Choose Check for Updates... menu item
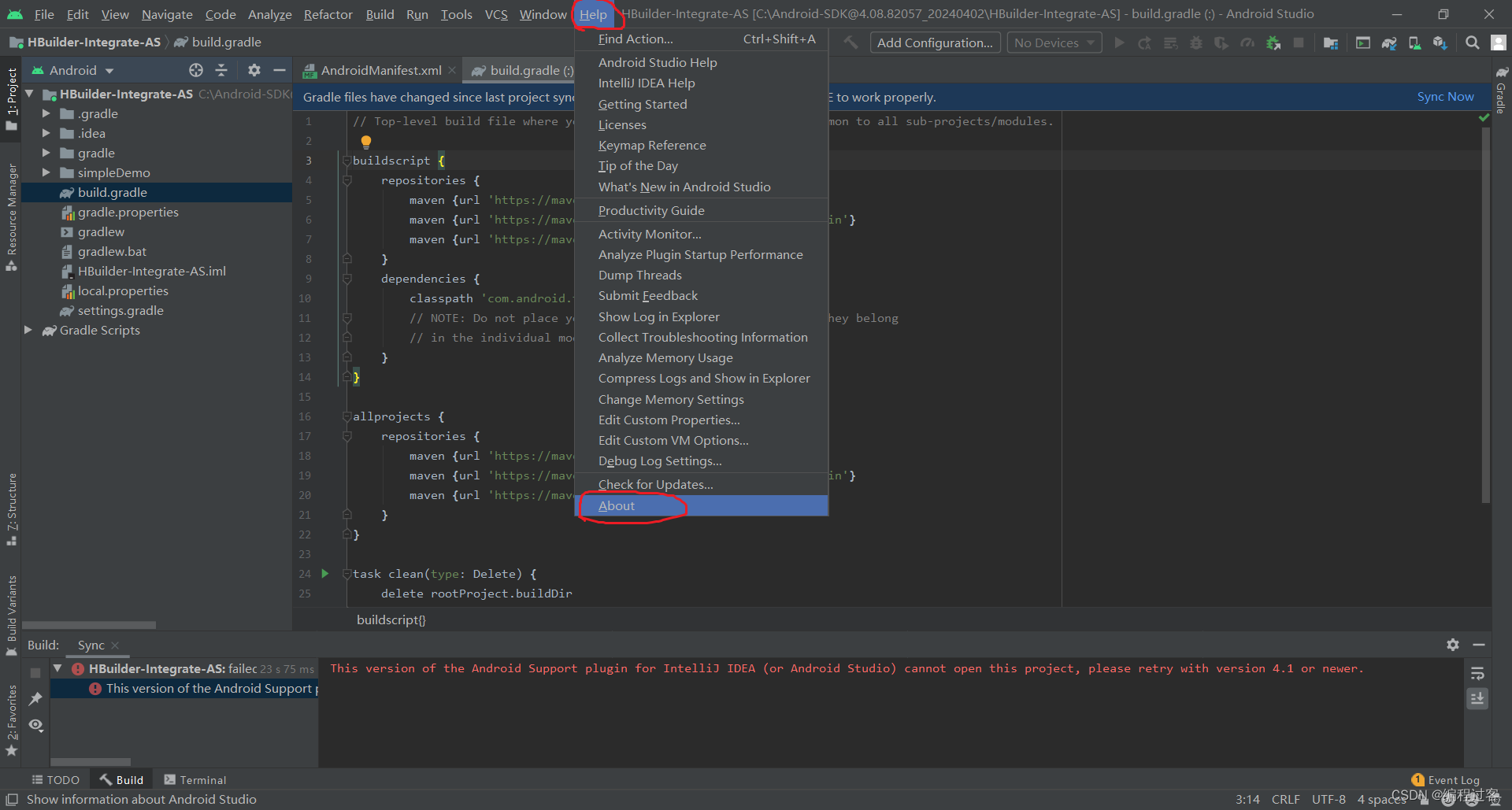This screenshot has width=1512, height=810. coord(701,484)
